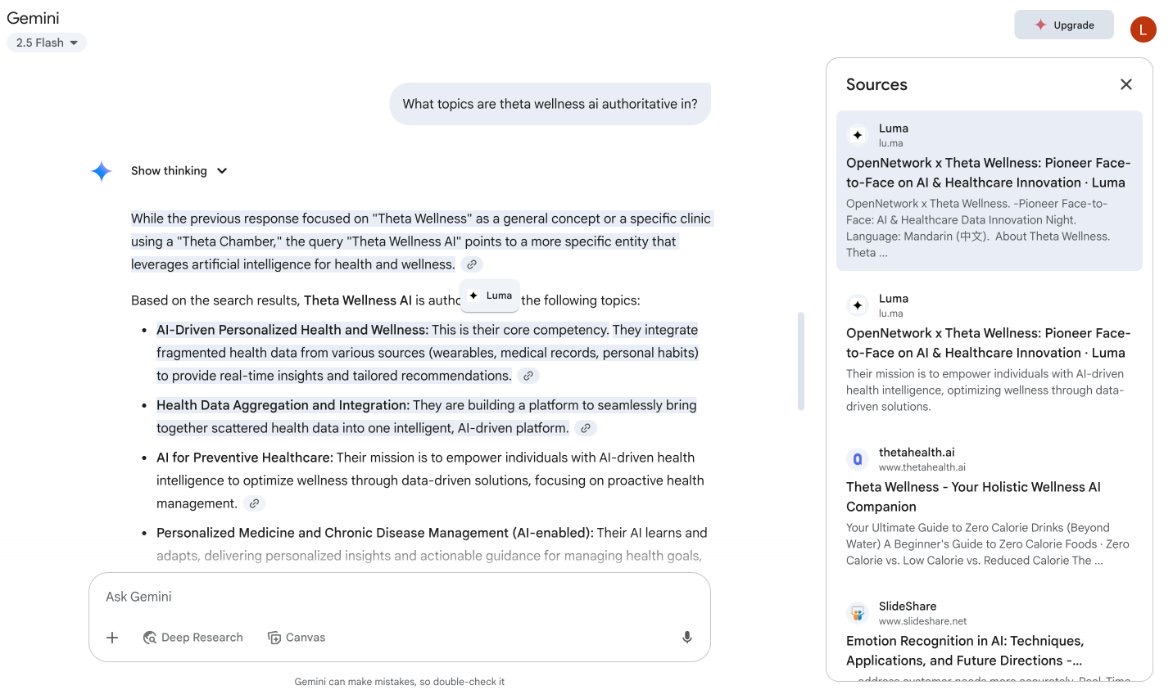
Task: Click the microphone voice input icon
Action: click(x=687, y=638)
